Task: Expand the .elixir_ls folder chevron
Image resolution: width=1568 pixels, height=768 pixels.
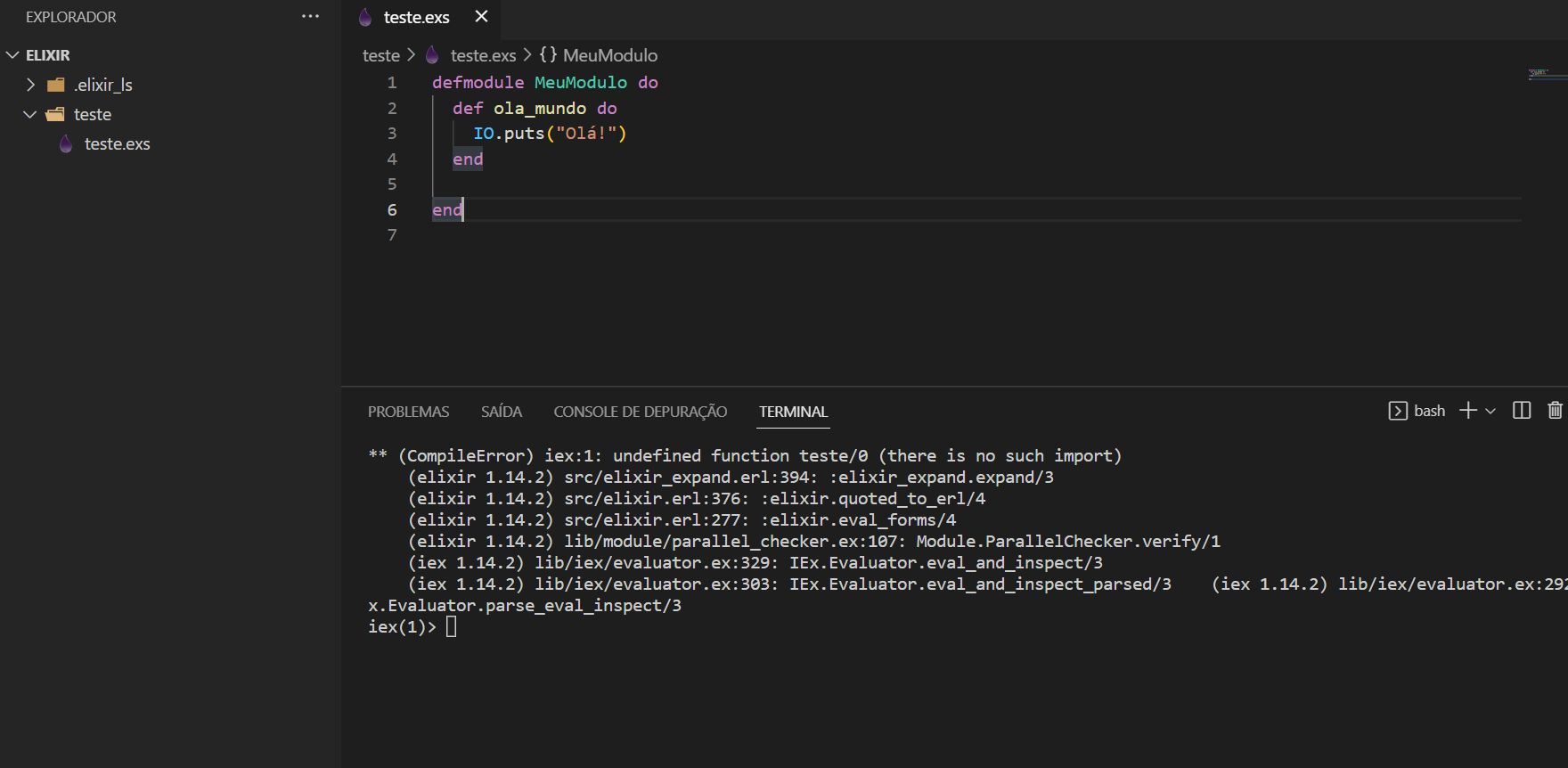Action: pos(30,85)
